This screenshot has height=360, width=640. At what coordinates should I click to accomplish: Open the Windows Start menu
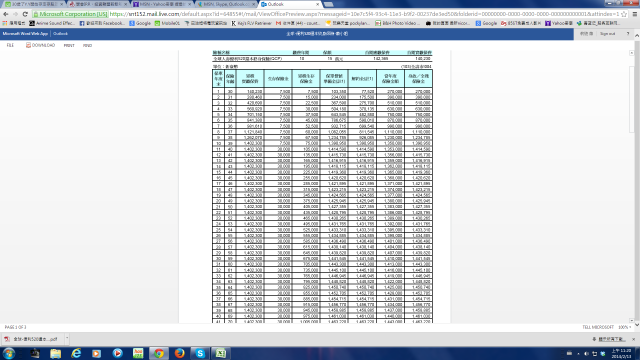(9, 353)
